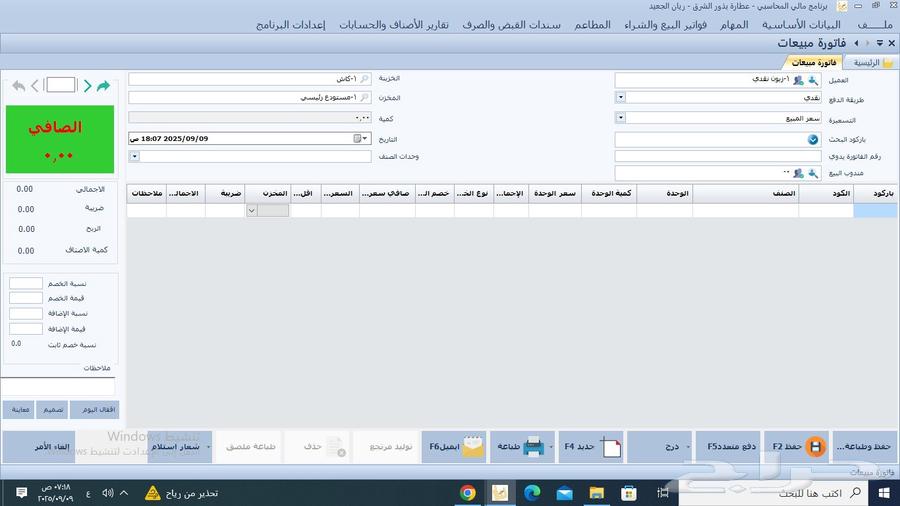Click the ملاحظات notes text box

click(58, 386)
